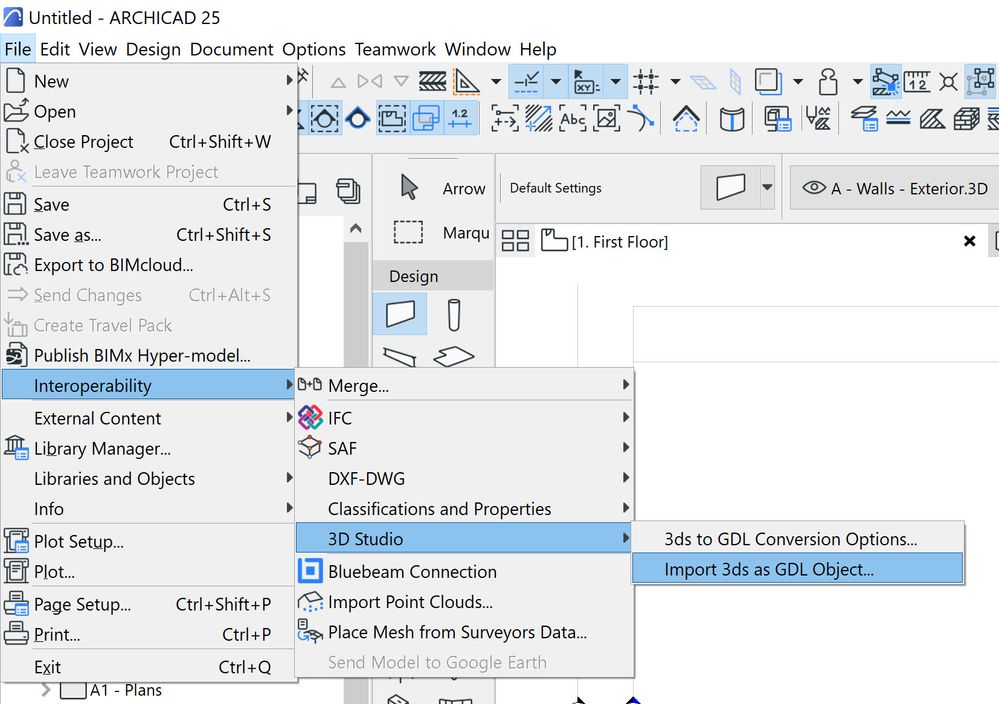This screenshot has height=704, width=999.
Task: Toggle the circled-polygon highlighted toolbar button
Action: tap(324, 118)
